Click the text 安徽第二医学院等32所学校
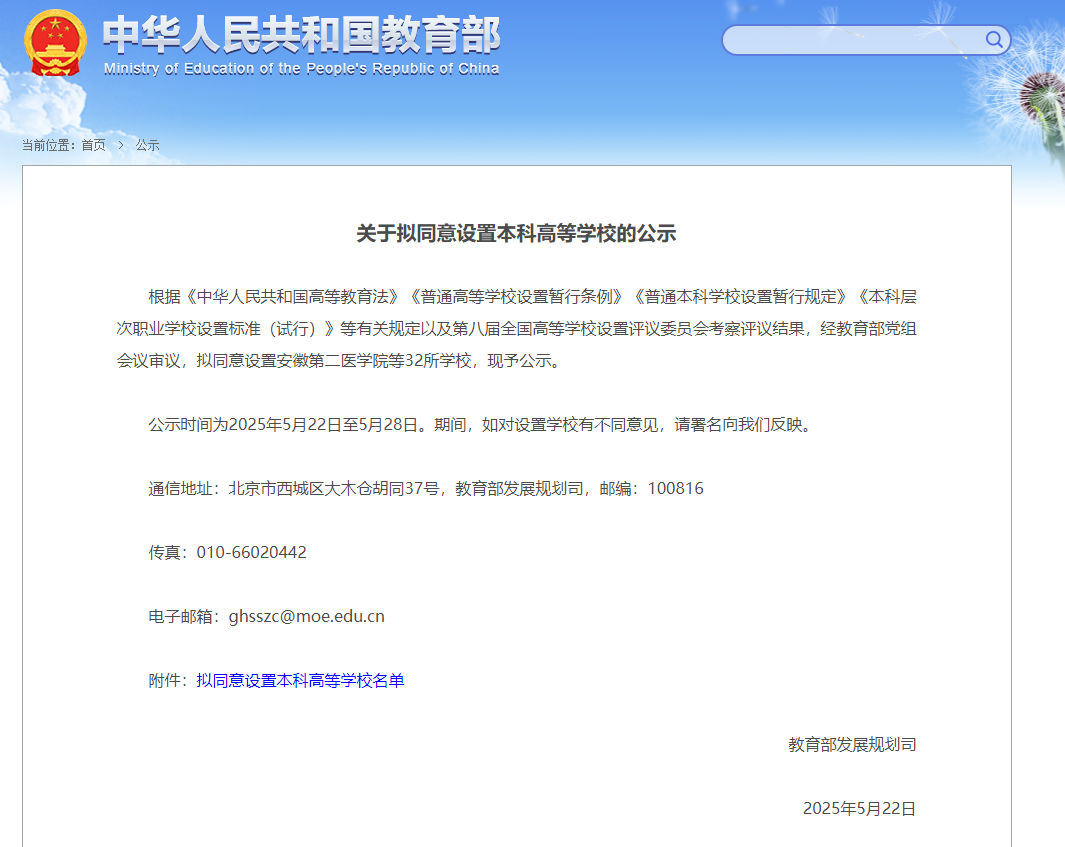This screenshot has width=1065, height=847. (x=374, y=361)
